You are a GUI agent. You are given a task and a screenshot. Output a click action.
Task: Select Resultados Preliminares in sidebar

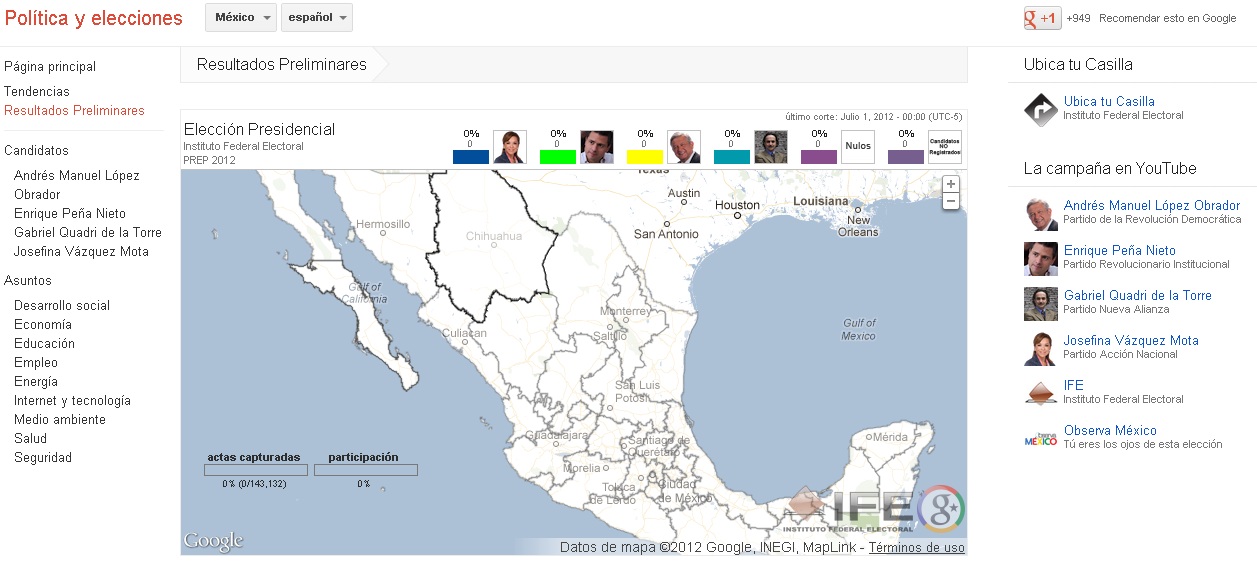click(74, 111)
